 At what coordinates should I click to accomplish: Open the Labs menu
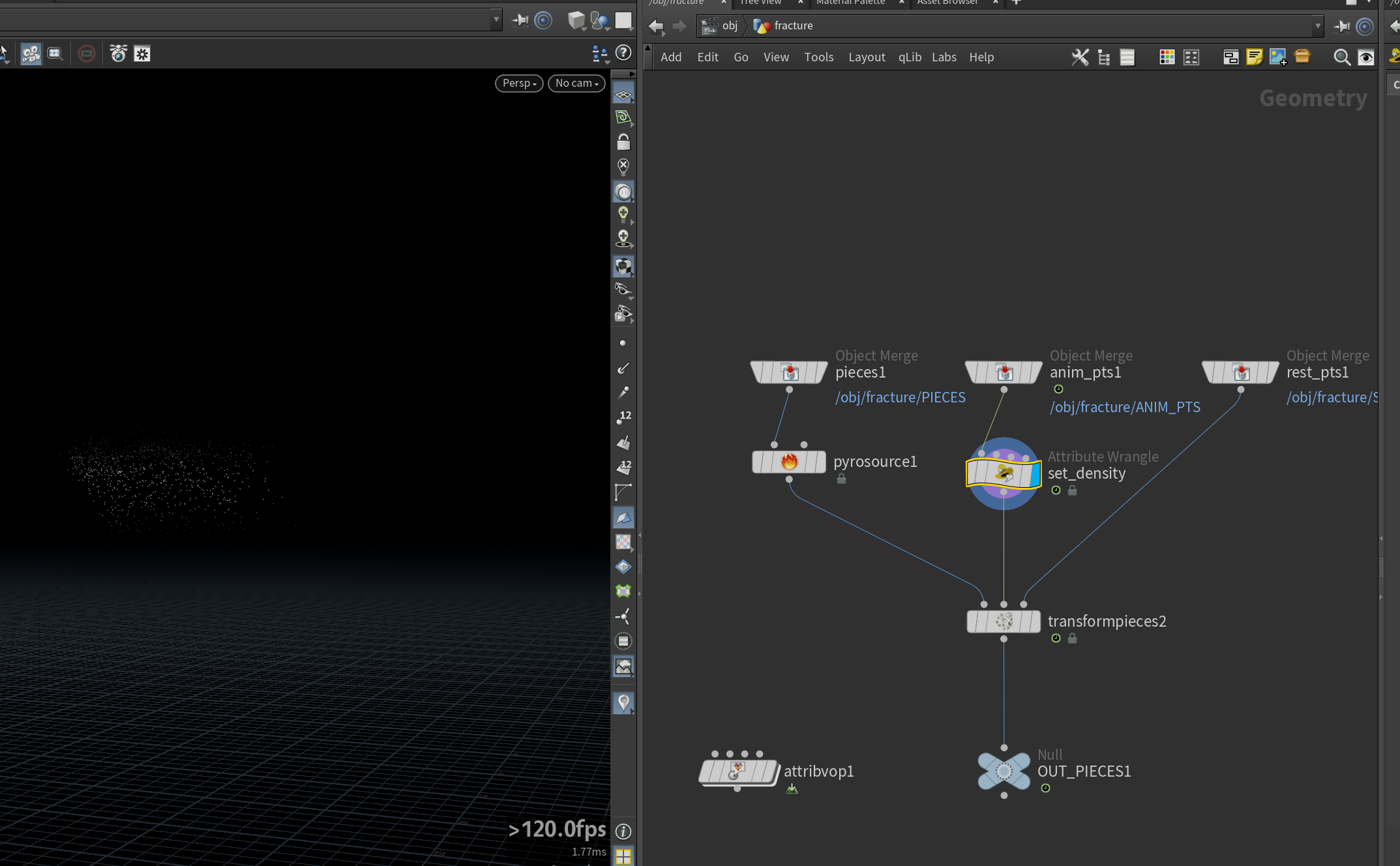click(944, 57)
